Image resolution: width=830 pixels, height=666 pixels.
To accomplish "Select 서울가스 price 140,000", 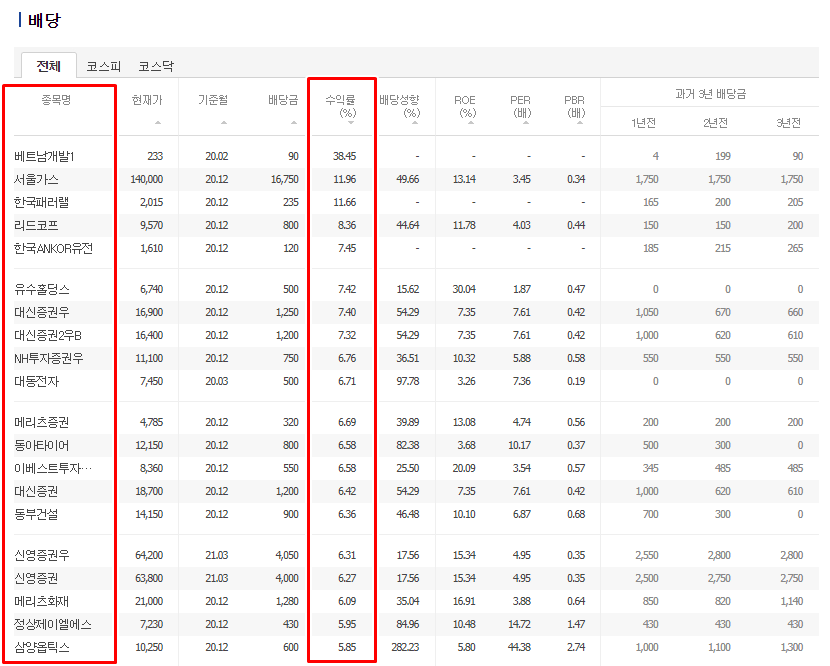I will click(x=147, y=179).
